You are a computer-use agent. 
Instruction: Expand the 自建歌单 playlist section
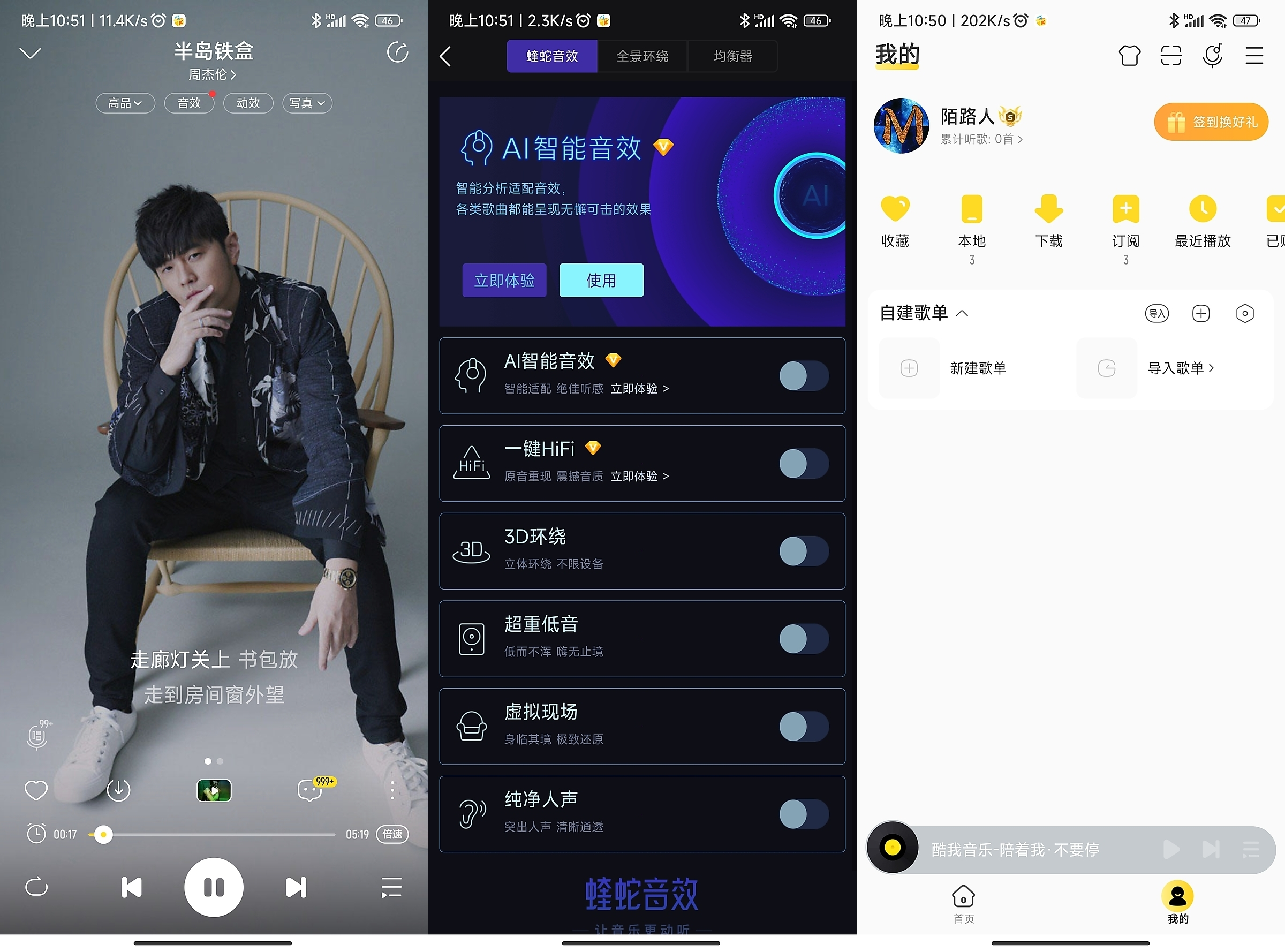click(x=963, y=312)
